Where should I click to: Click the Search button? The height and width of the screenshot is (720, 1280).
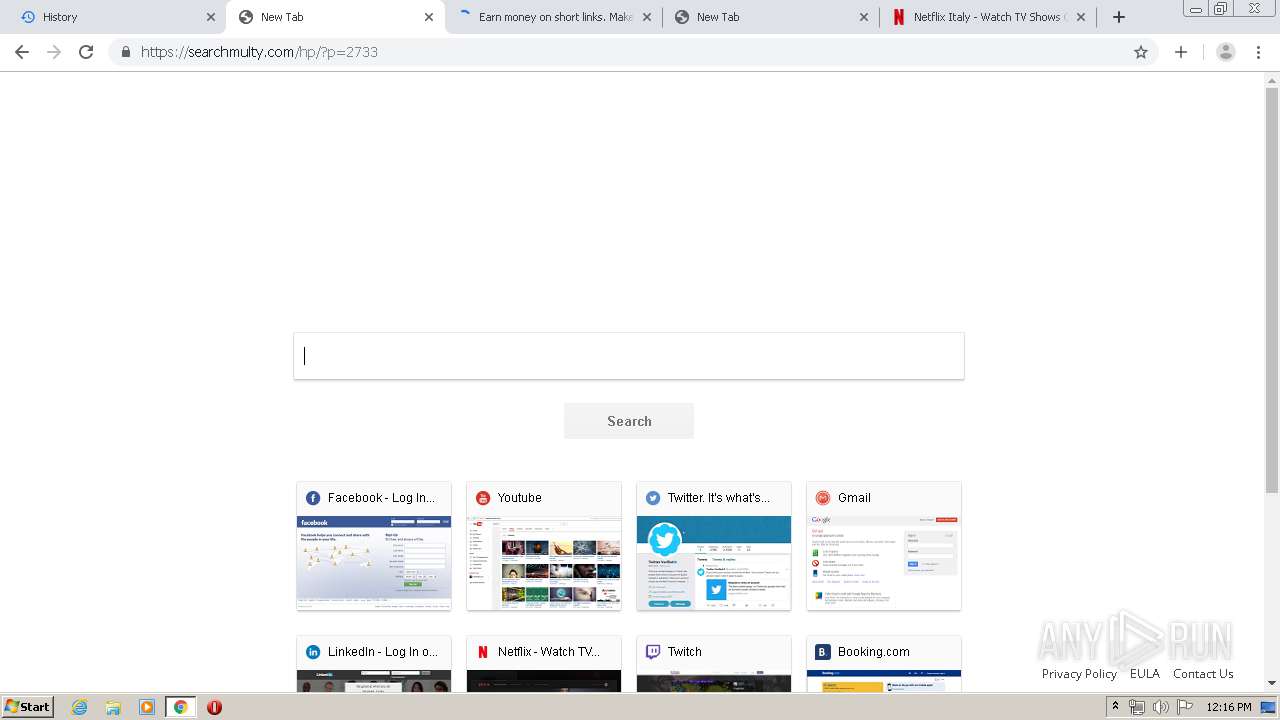click(x=629, y=421)
